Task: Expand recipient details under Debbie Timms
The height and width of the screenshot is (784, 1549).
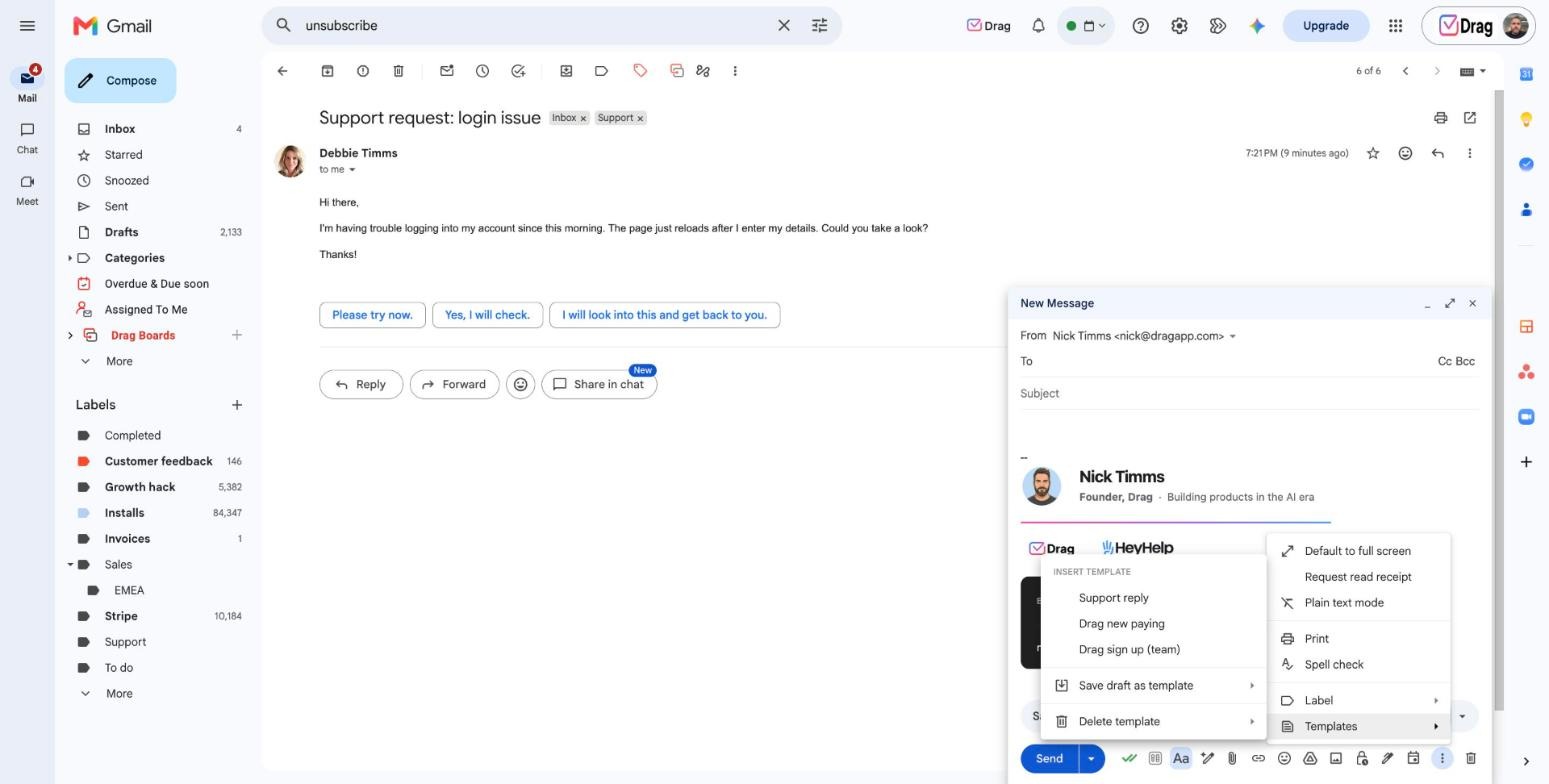Action: pyautogui.click(x=352, y=170)
